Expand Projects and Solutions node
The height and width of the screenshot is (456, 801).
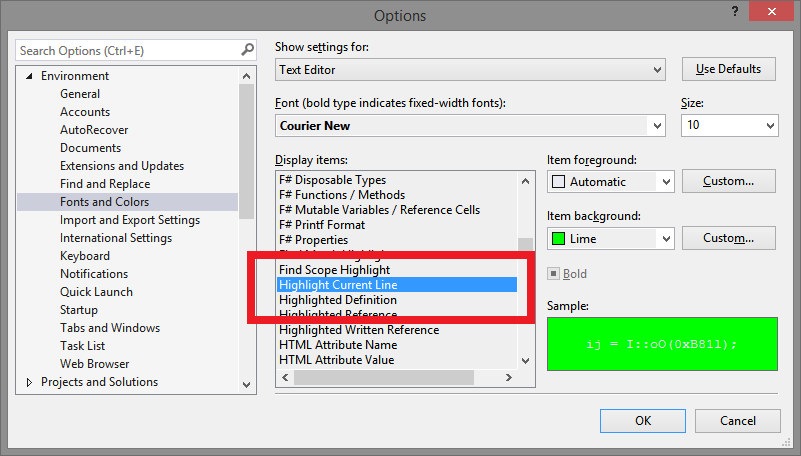pos(29,382)
